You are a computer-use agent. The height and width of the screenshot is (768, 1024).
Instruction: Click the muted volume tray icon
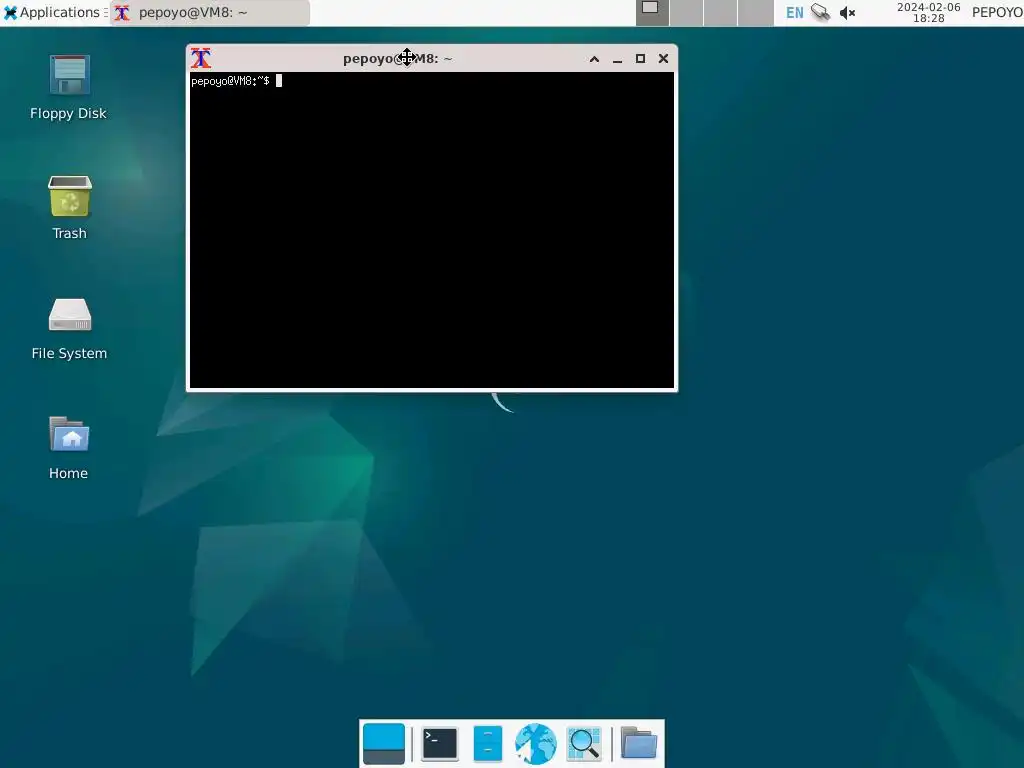click(x=847, y=13)
